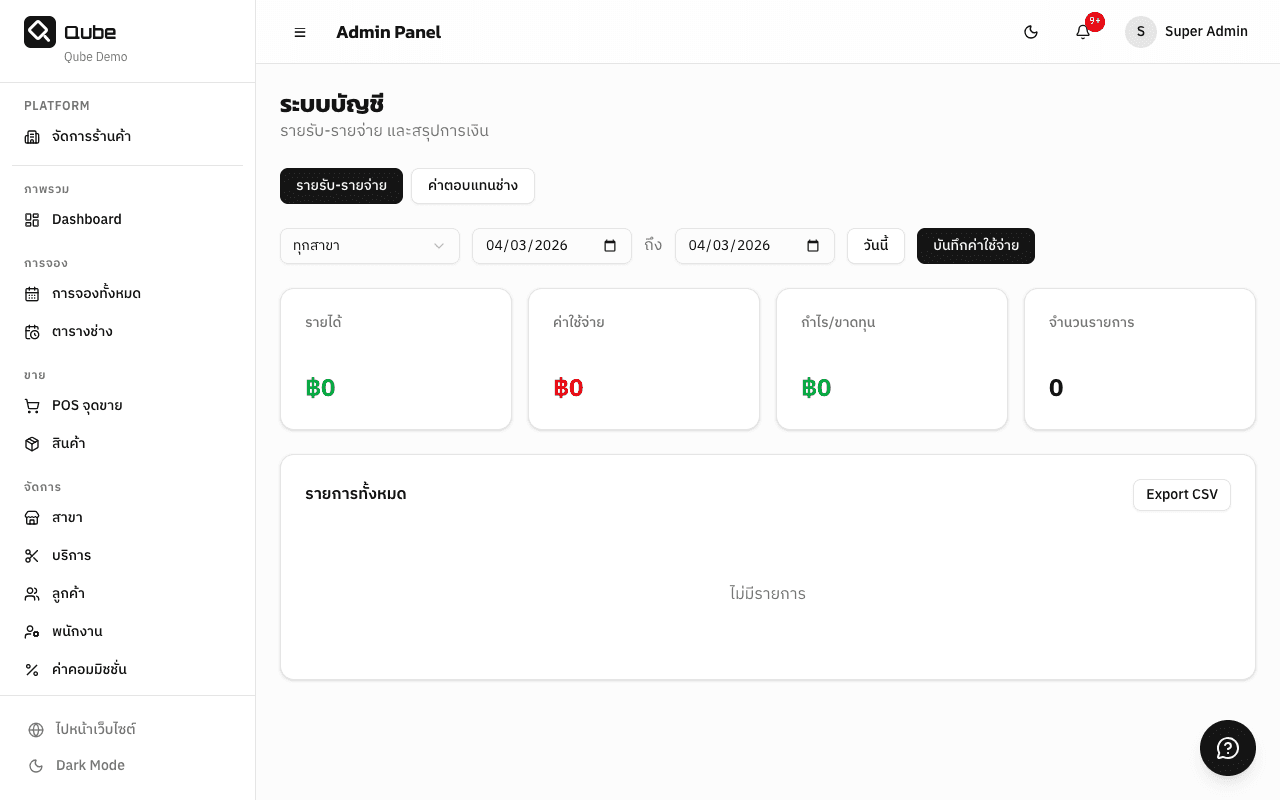The height and width of the screenshot is (800, 1280).
Task: Toggle Dark Mode in the sidebar
Action: click(x=90, y=766)
